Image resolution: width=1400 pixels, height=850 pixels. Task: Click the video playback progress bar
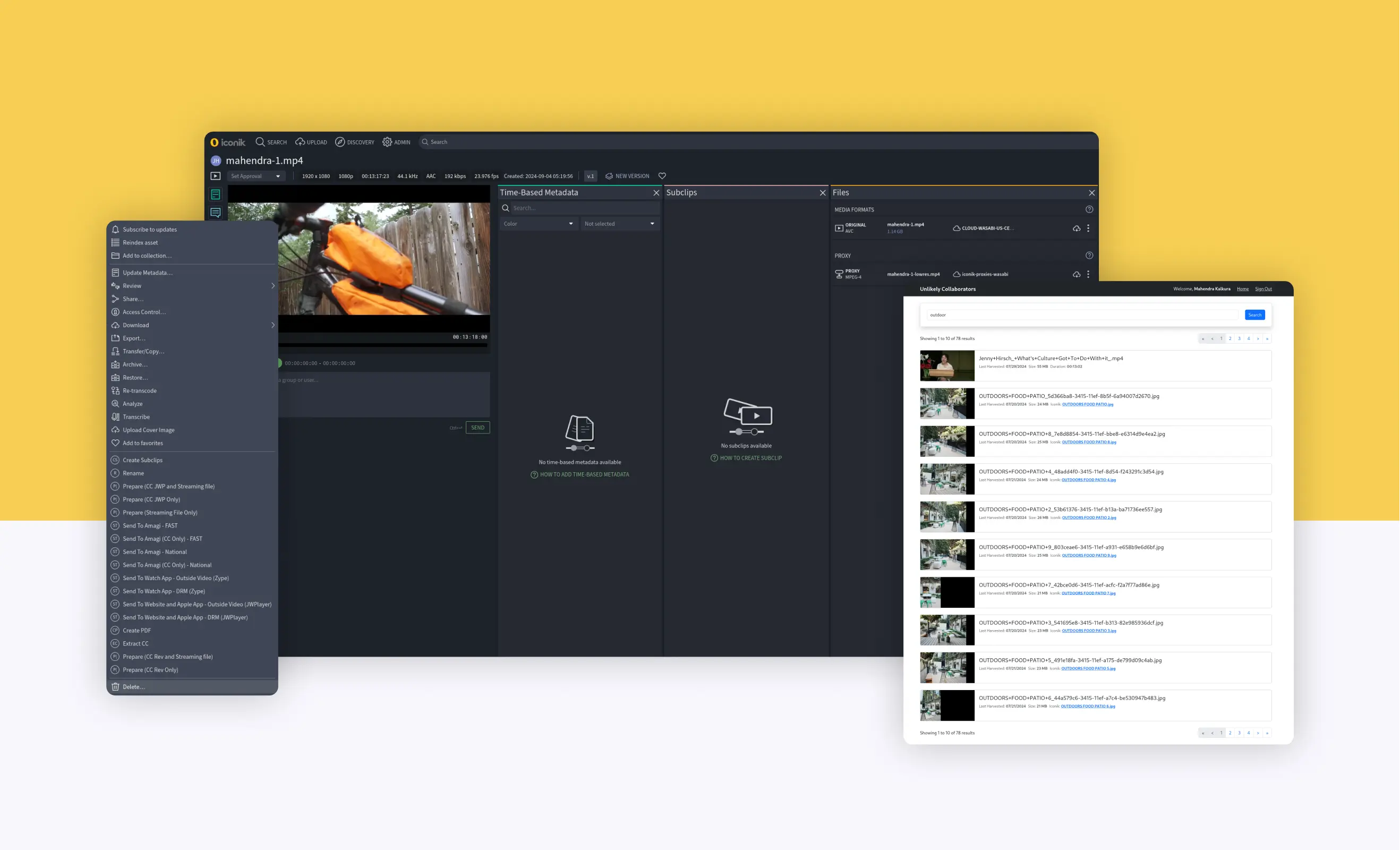(x=383, y=345)
